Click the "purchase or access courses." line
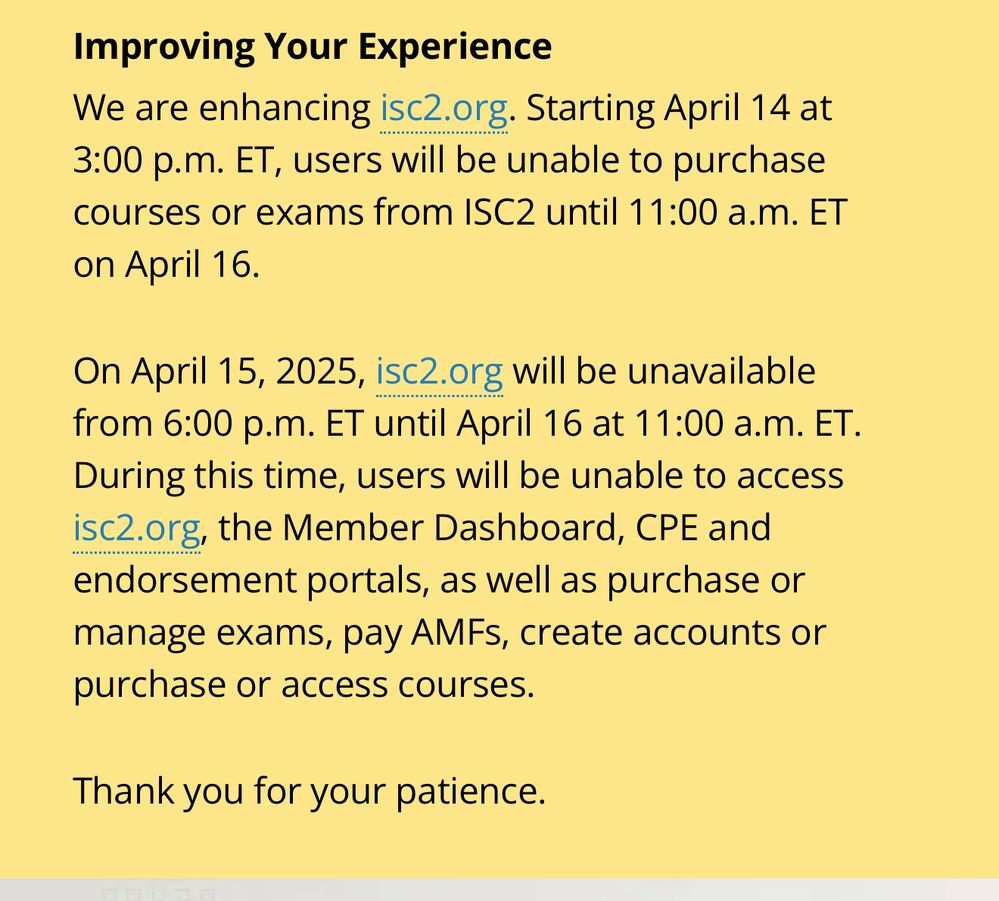Viewport: 999px width, 901px height. coord(303,686)
